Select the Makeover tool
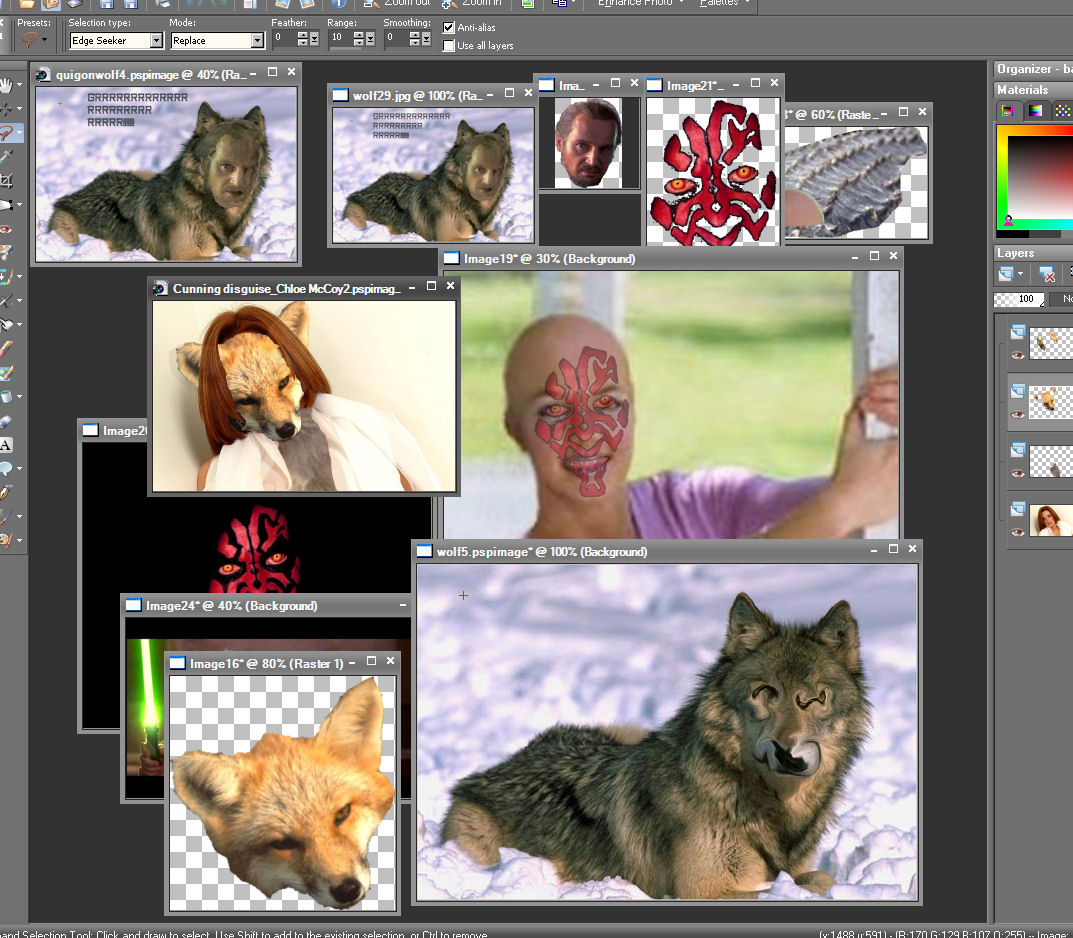 (6, 252)
